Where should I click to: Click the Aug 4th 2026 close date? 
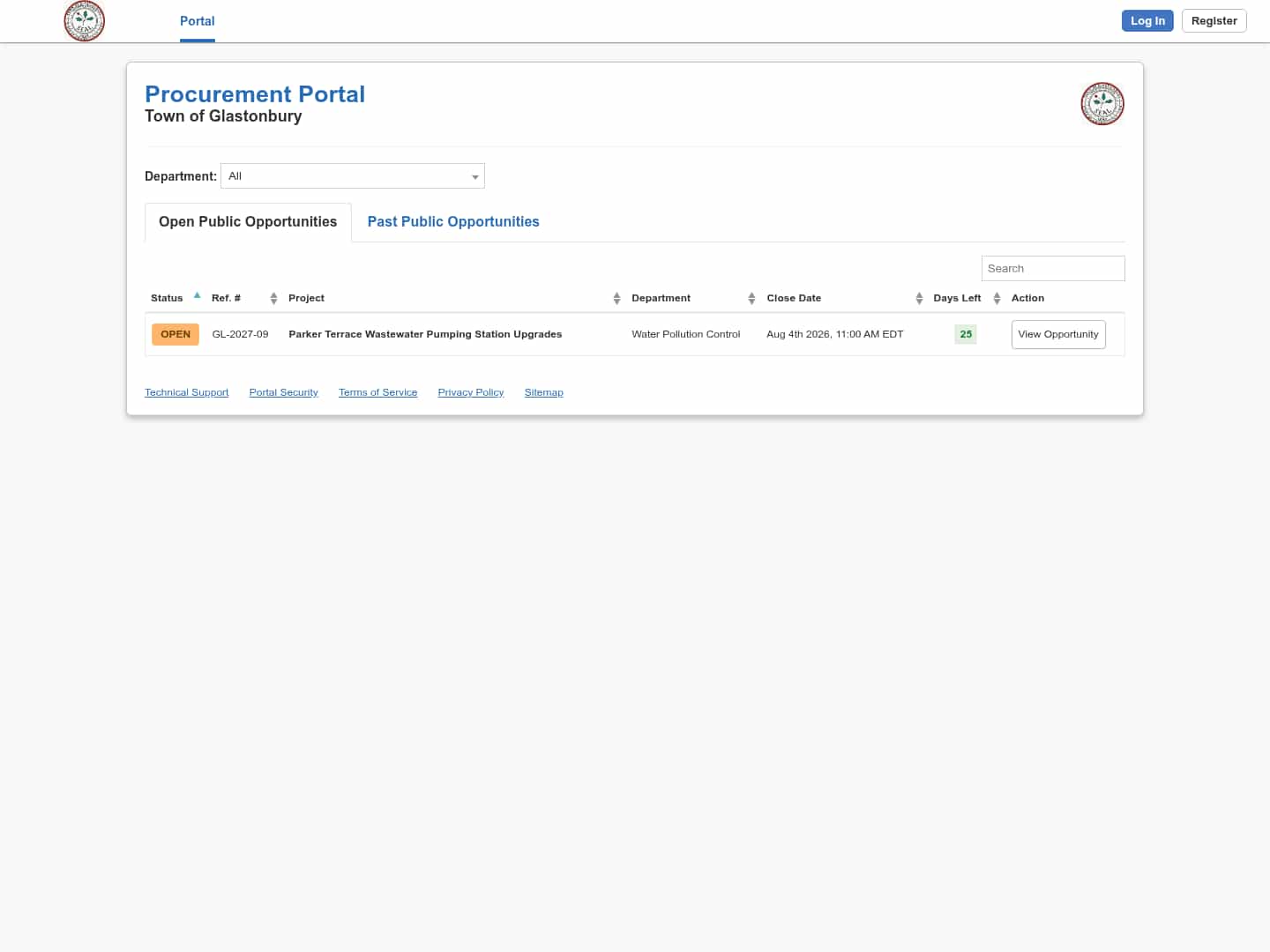click(x=835, y=334)
